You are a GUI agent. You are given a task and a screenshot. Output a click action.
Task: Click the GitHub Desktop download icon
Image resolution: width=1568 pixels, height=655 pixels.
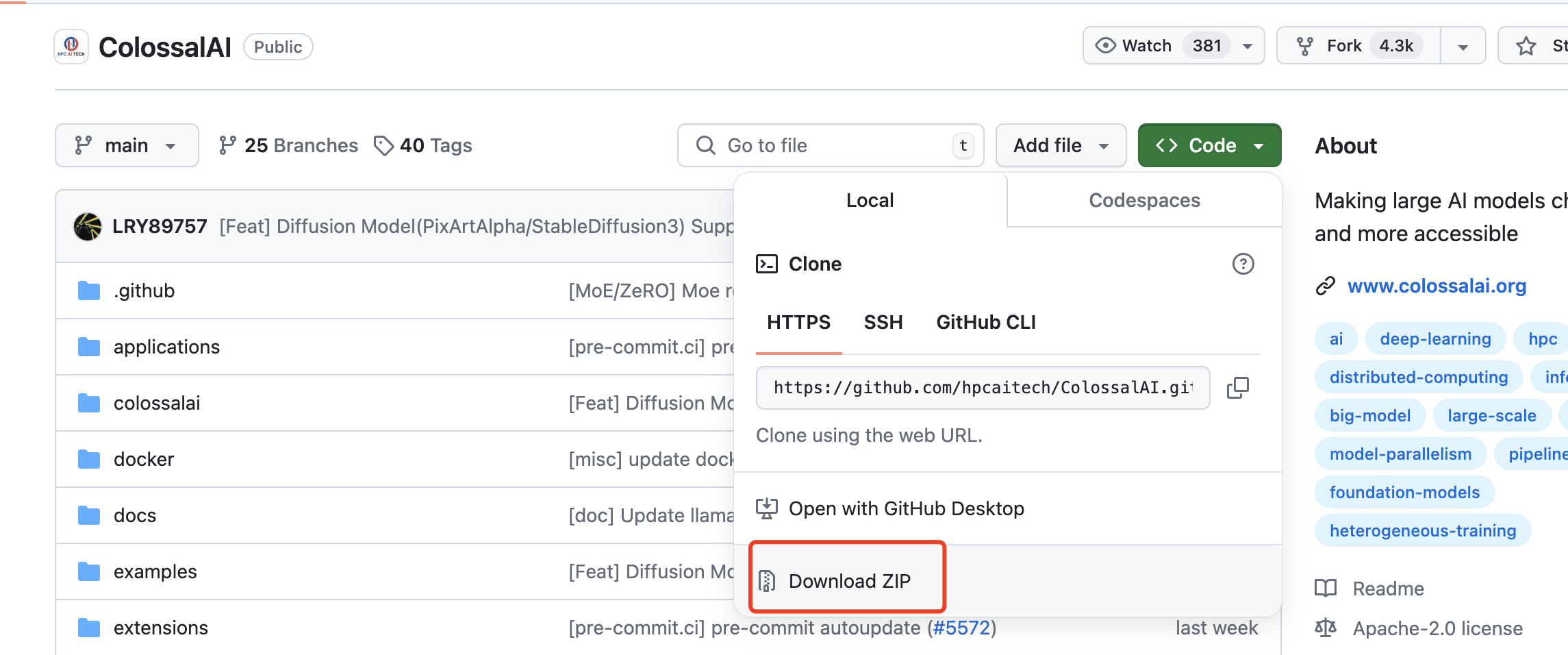point(767,508)
